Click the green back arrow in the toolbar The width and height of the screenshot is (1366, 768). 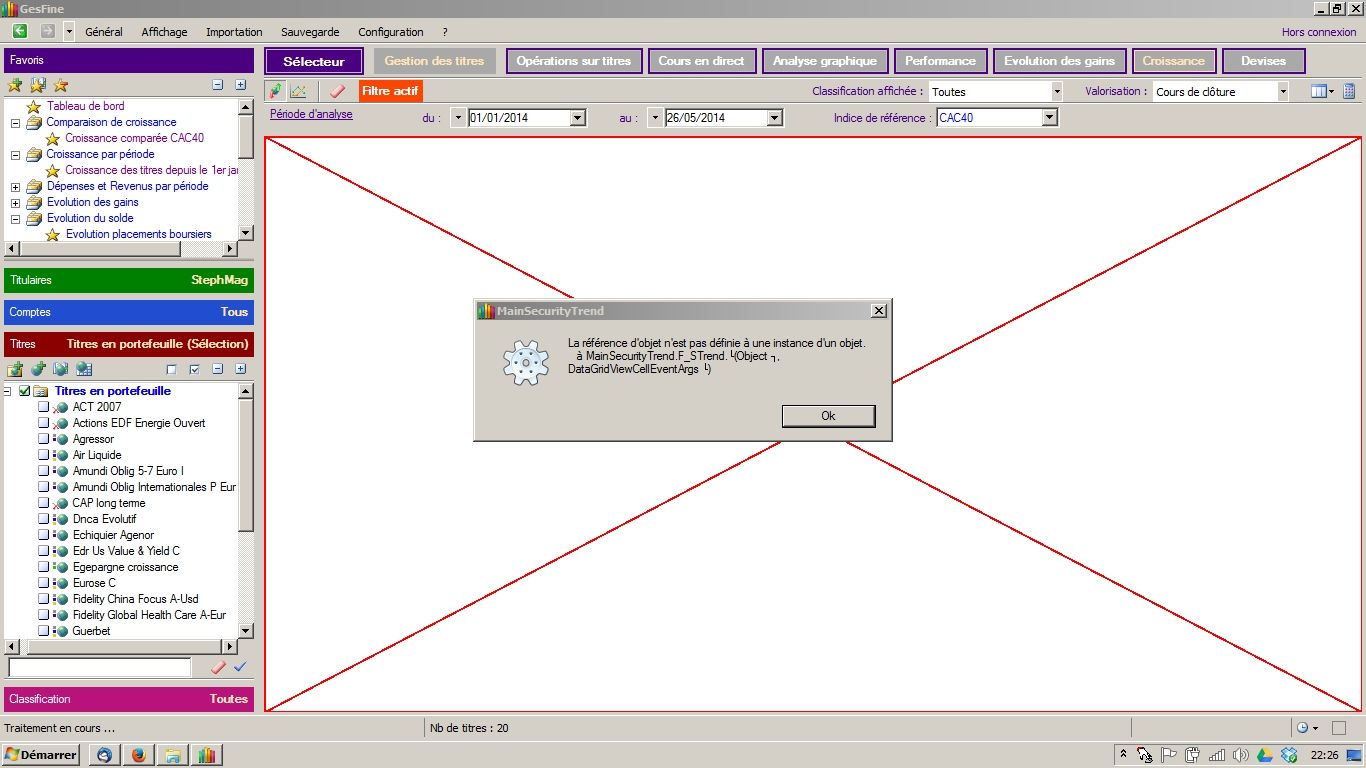20,32
